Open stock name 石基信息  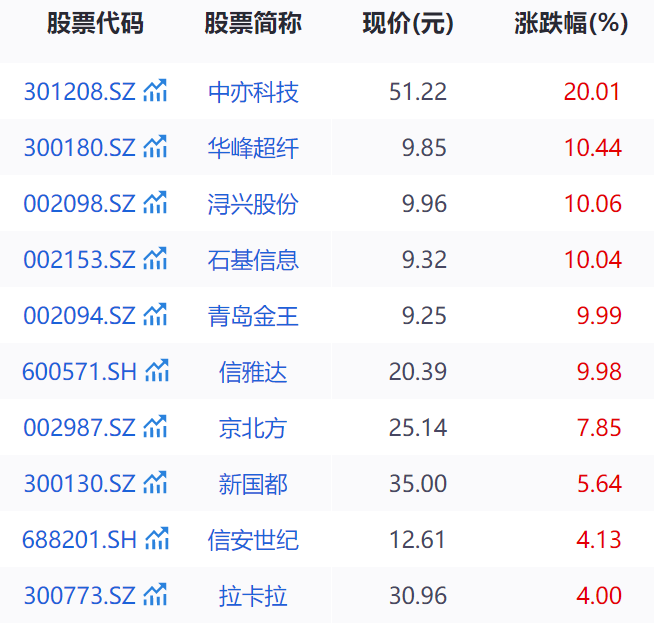pyautogui.click(x=253, y=260)
